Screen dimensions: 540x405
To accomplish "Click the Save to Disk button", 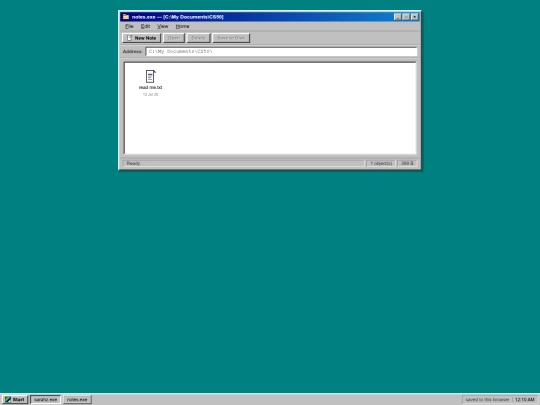I will pyautogui.click(x=231, y=38).
